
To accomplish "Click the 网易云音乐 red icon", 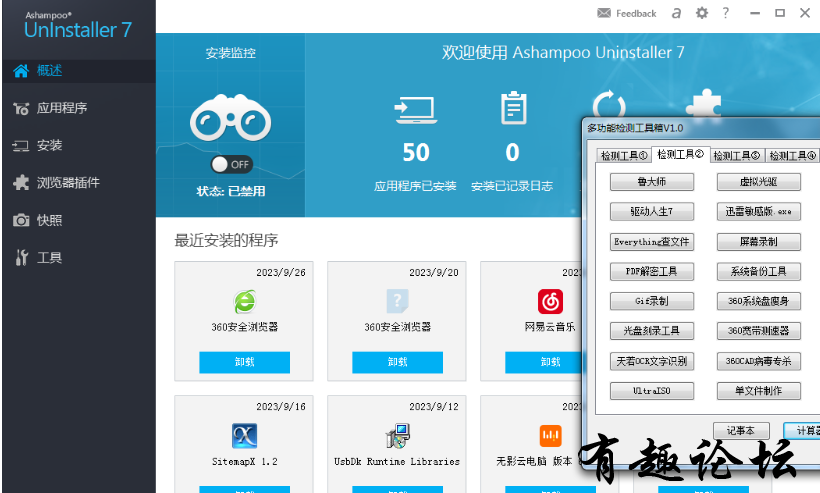I will coord(550,302).
